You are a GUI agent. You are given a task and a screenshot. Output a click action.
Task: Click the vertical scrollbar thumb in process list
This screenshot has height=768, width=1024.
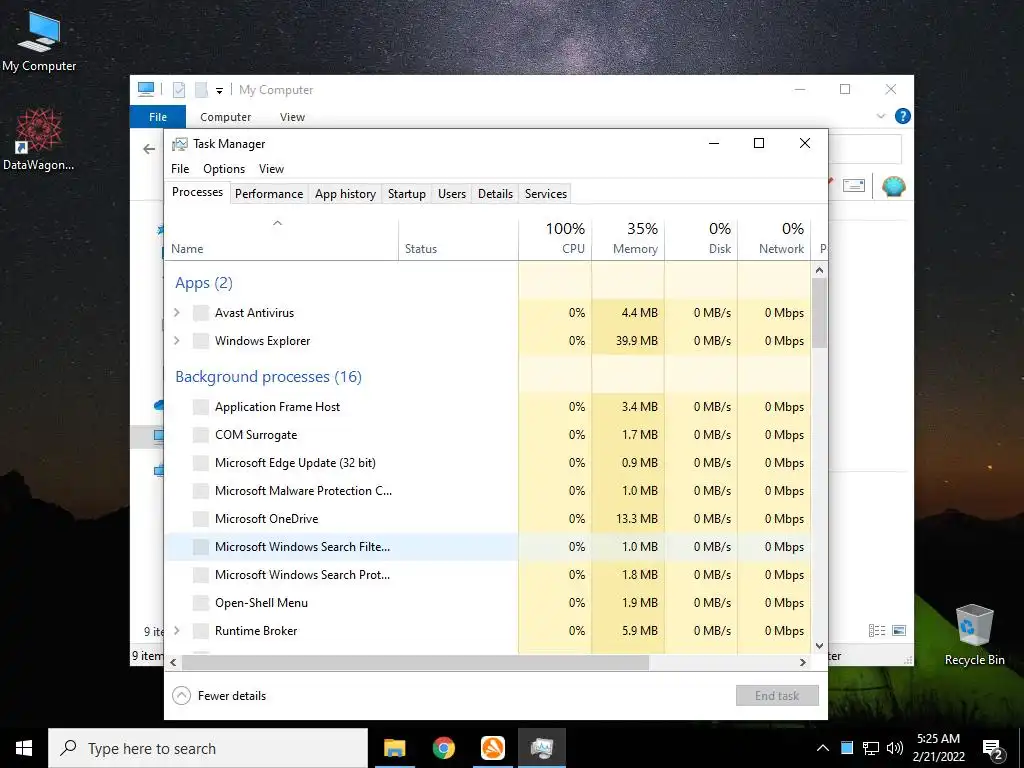coord(820,313)
